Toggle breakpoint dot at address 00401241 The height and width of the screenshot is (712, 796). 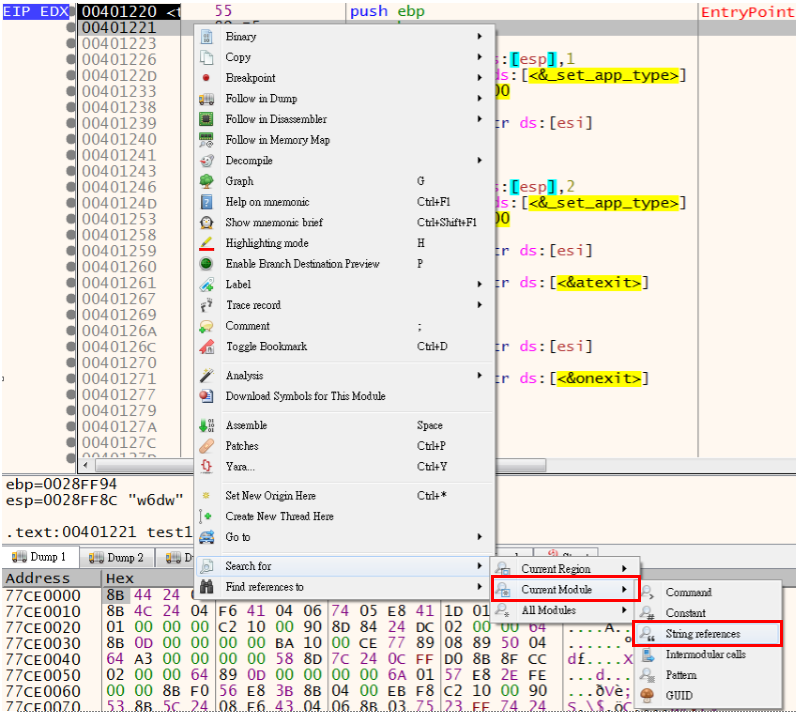click(x=72, y=156)
